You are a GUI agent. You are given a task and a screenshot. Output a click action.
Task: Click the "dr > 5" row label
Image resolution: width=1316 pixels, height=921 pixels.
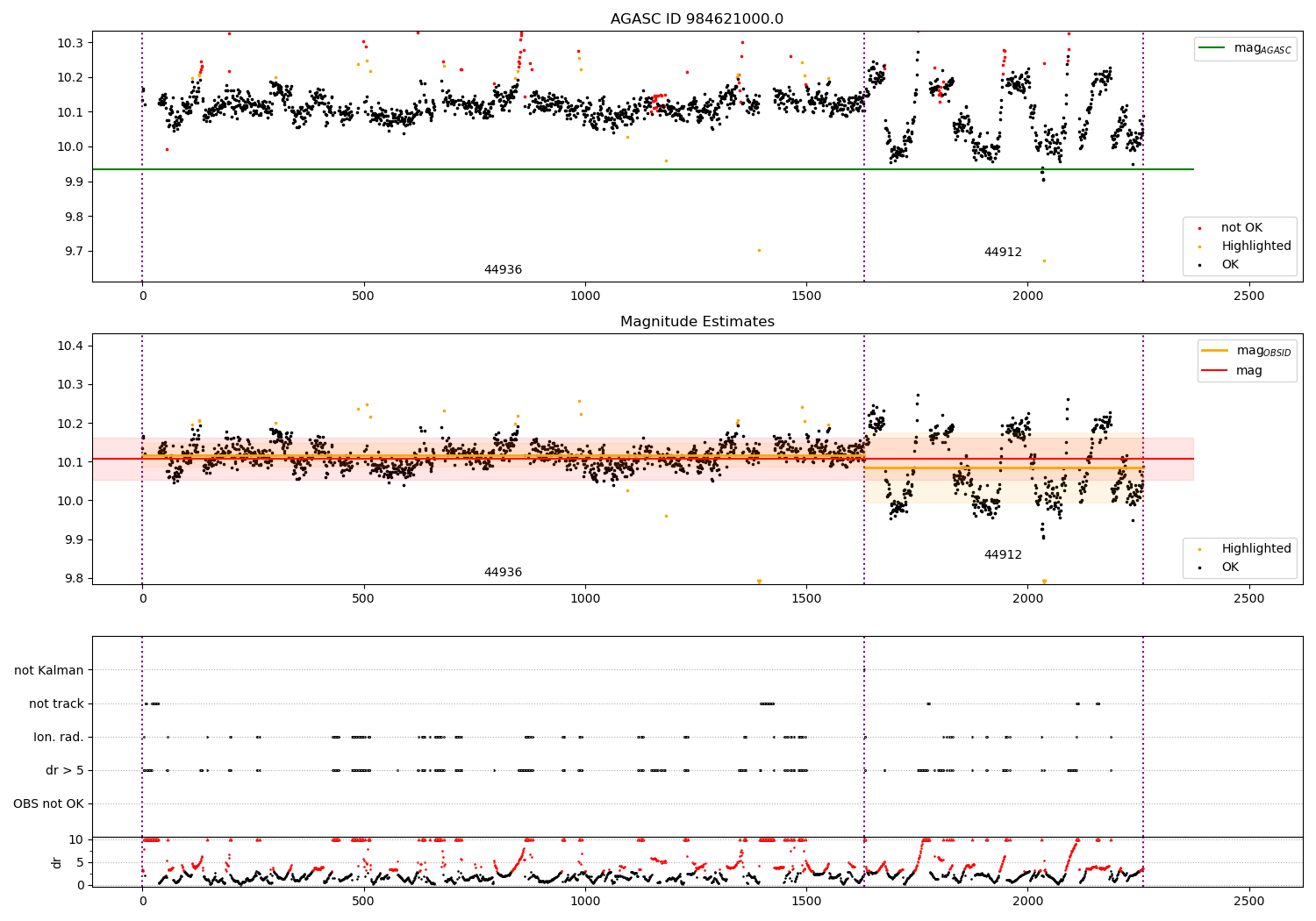[65, 771]
